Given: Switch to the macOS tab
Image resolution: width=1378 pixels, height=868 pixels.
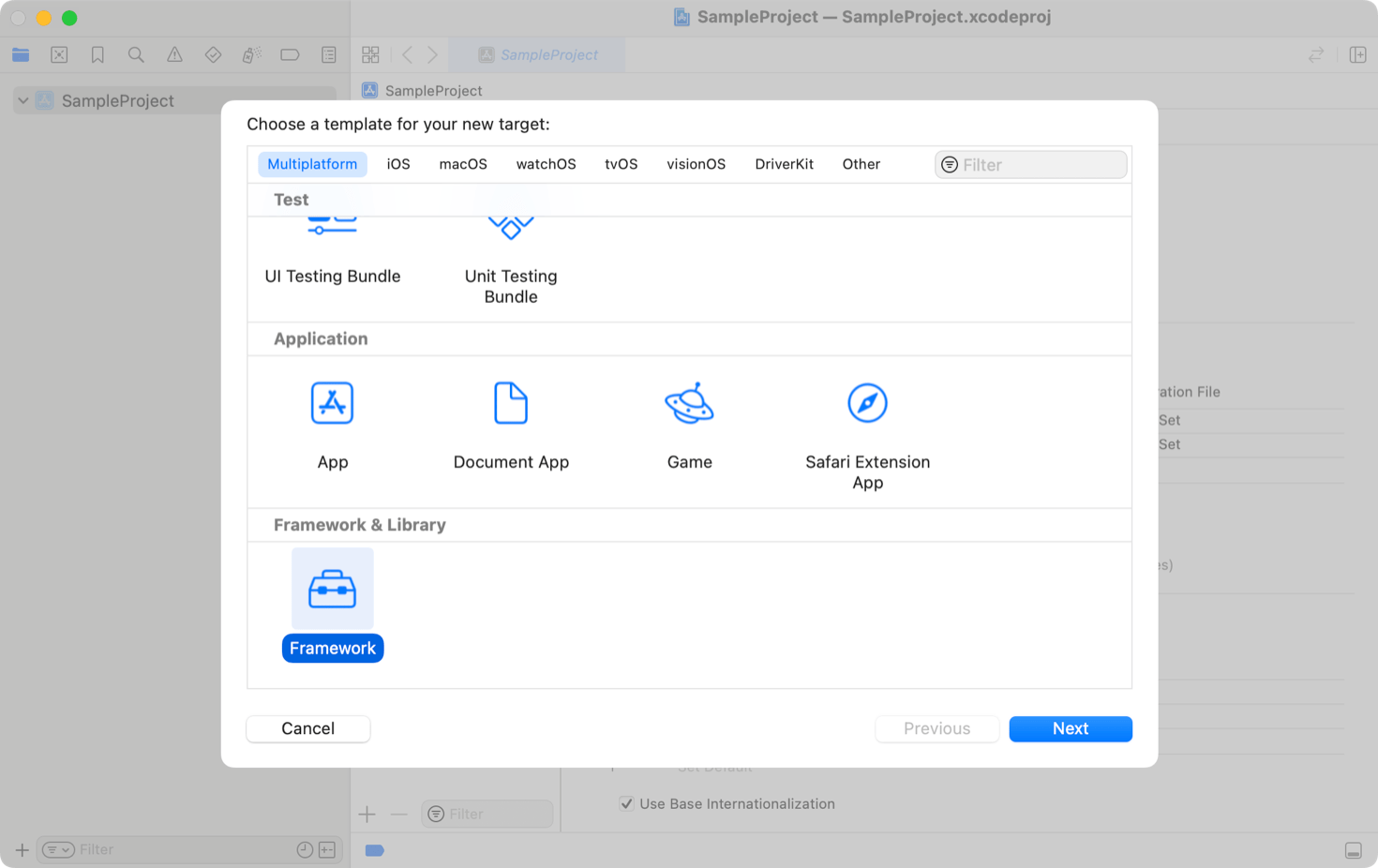Looking at the screenshot, I should 463,164.
